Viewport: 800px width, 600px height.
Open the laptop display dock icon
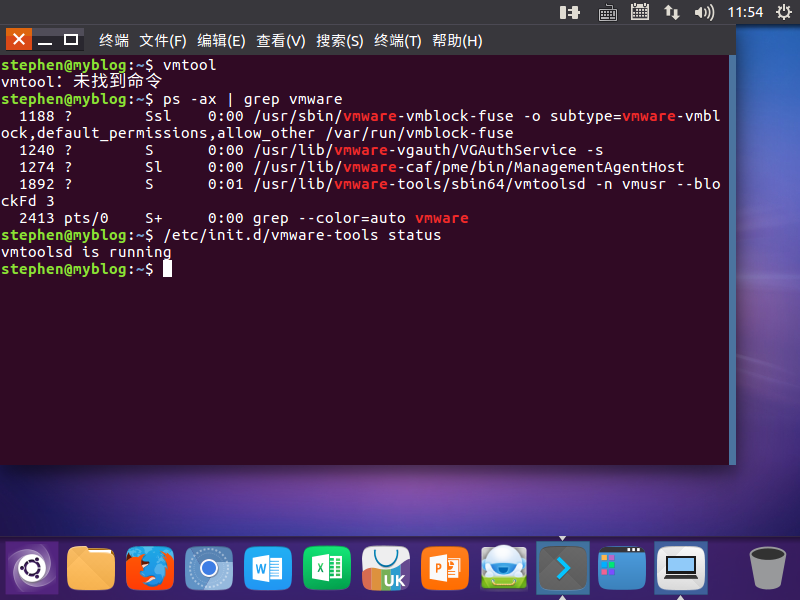681,568
